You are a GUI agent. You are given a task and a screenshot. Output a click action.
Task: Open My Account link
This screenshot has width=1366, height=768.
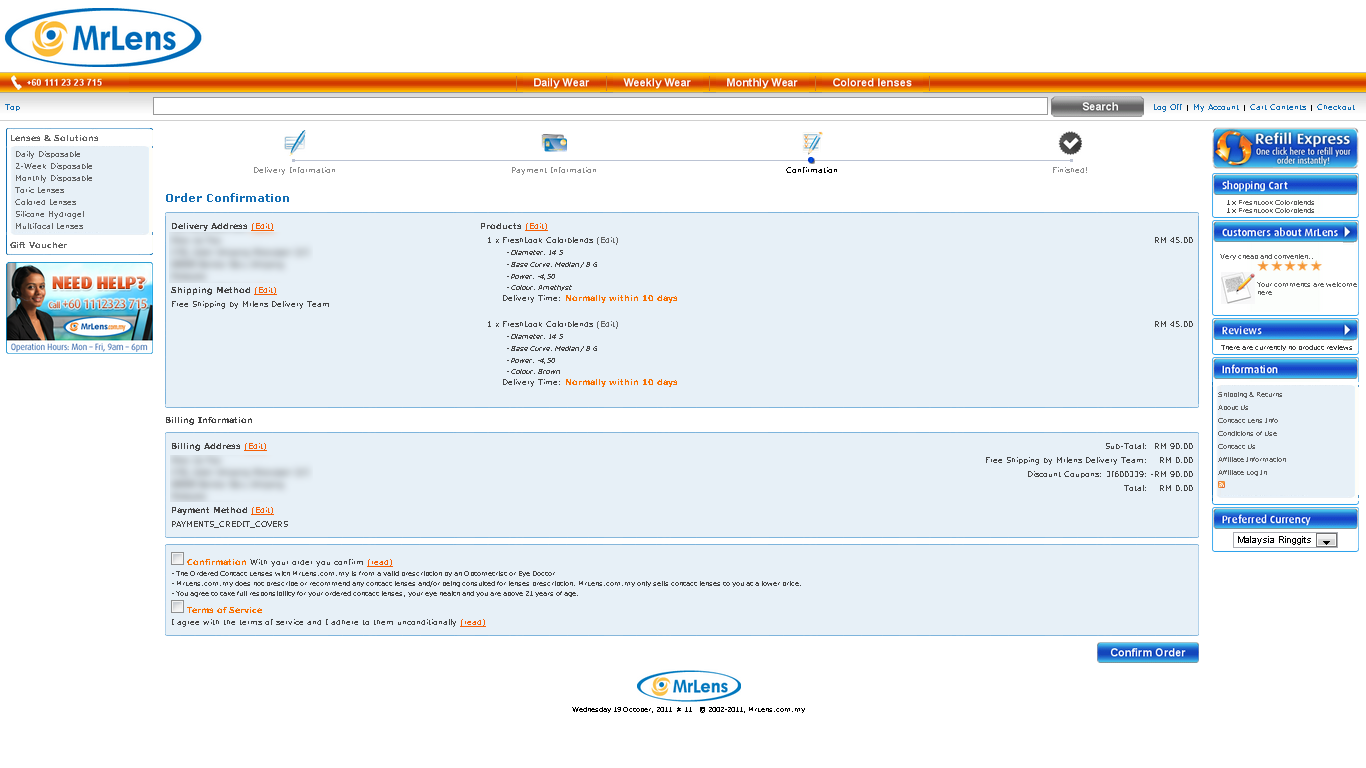point(1216,107)
